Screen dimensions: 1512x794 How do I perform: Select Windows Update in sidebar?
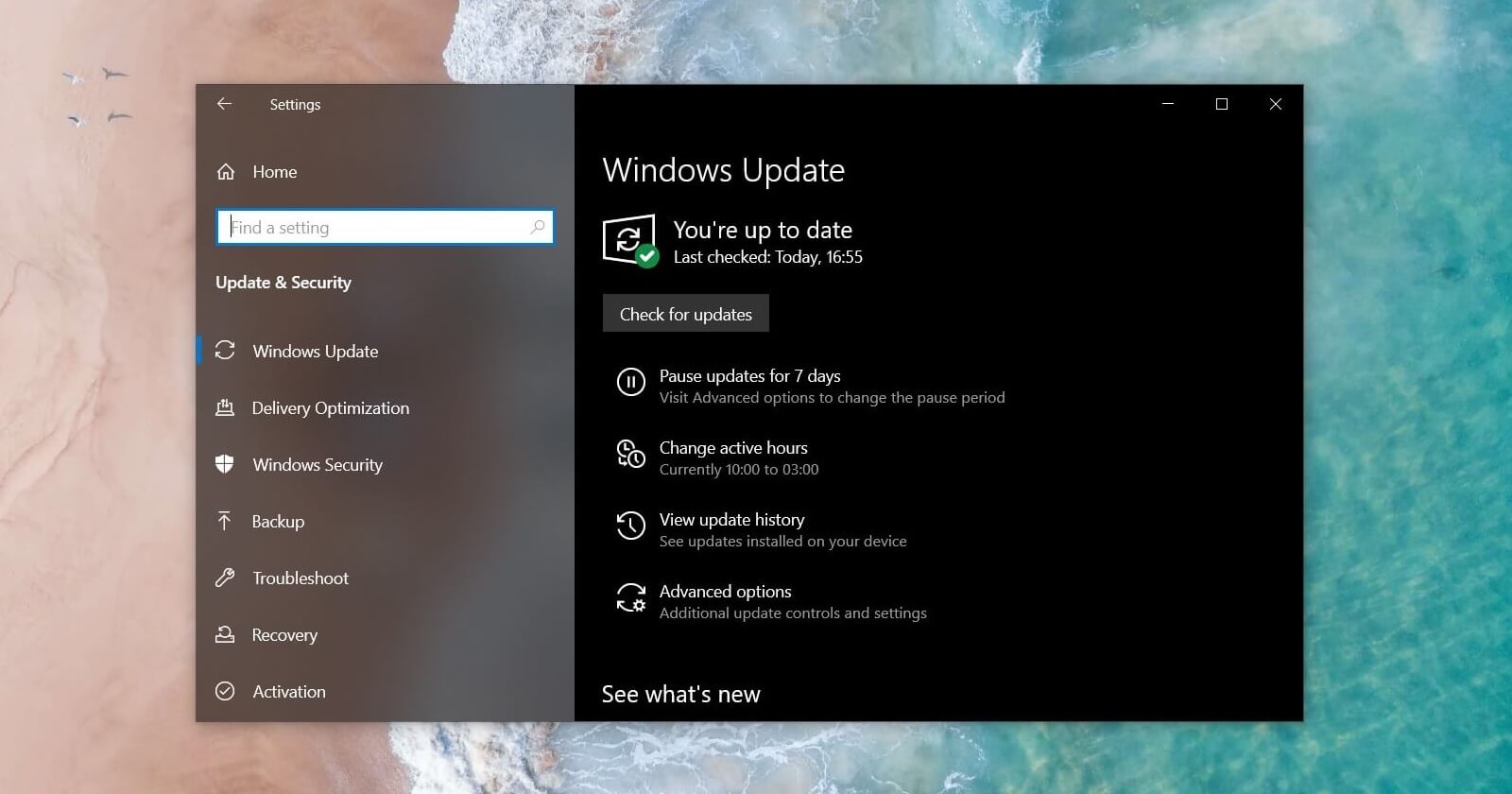pos(316,351)
